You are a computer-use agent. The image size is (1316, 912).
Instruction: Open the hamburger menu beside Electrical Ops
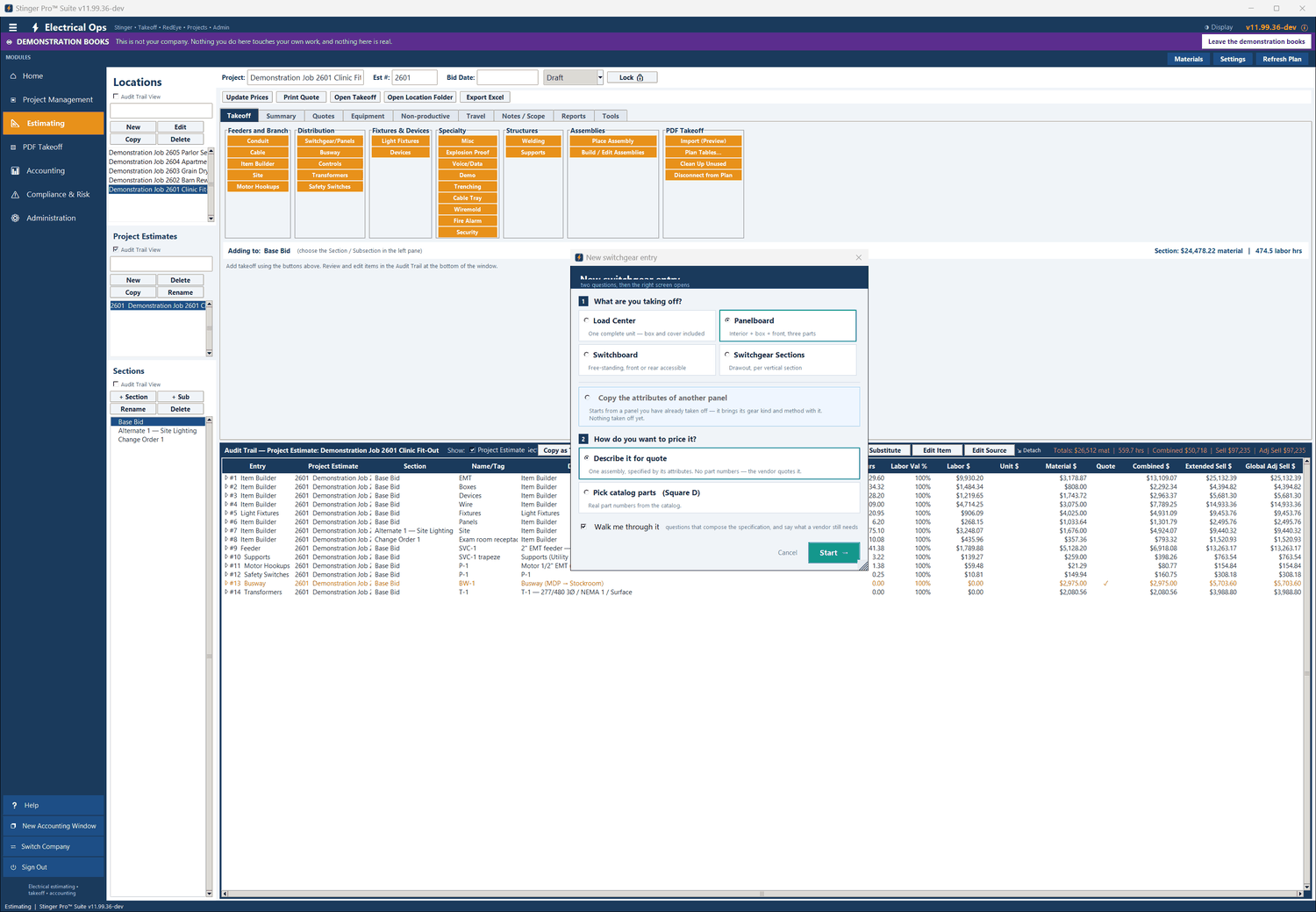tap(12, 27)
